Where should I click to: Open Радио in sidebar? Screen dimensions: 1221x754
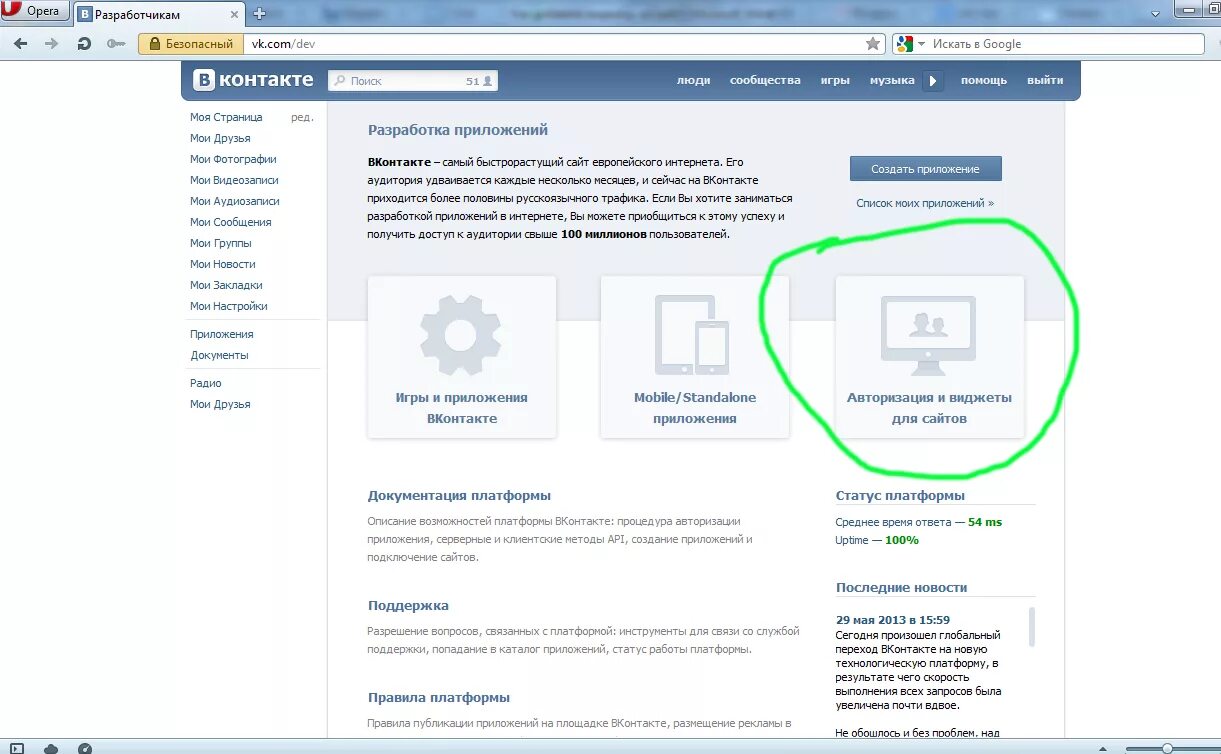tap(206, 383)
